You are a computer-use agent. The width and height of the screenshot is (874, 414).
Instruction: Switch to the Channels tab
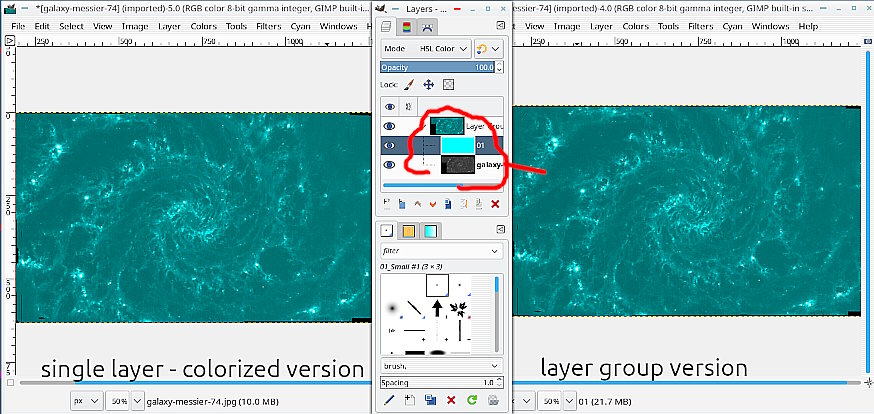pyautogui.click(x=407, y=26)
